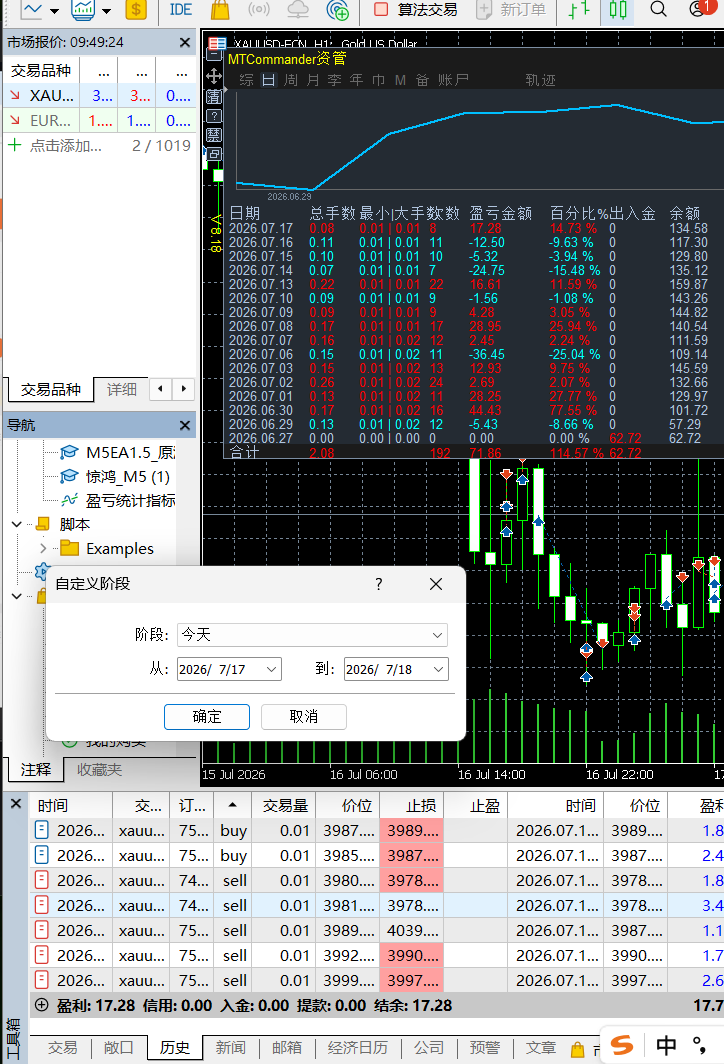The width and height of the screenshot is (724, 1064).
Task: Click the green add-signal radar icon
Action: [337, 10]
